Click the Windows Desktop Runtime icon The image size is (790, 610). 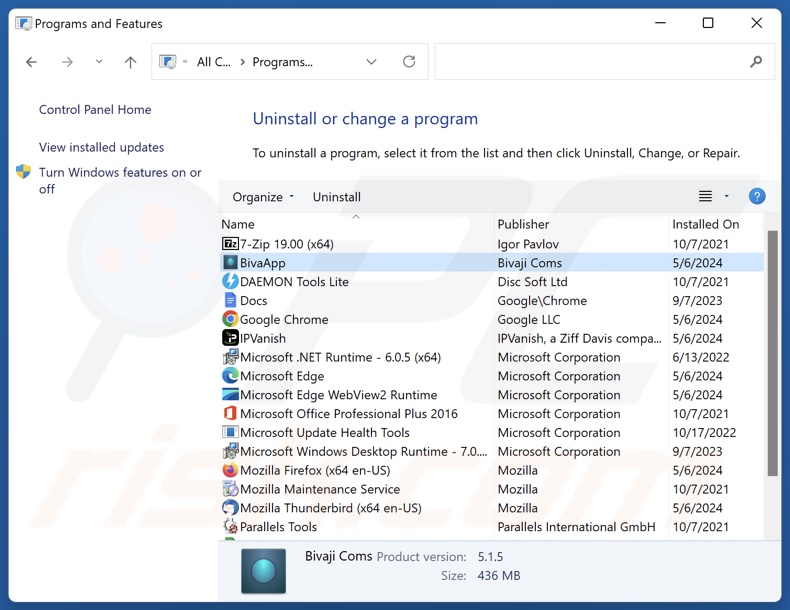(x=230, y=451)
